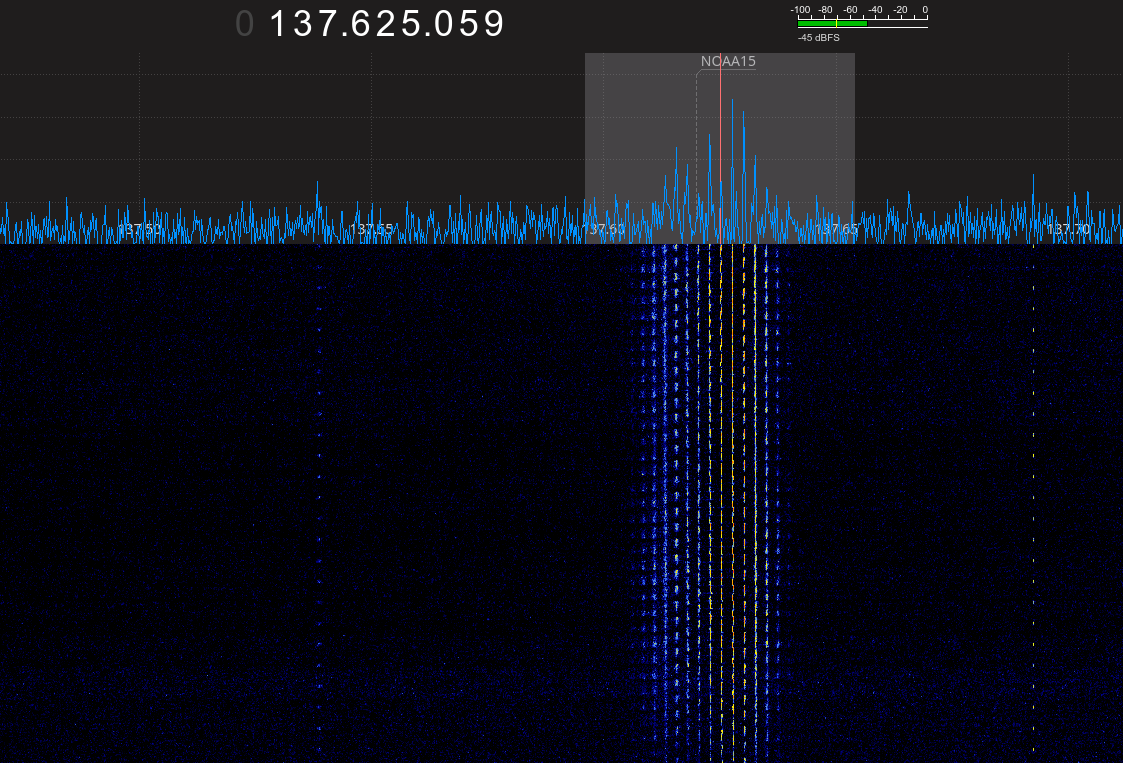Tune to the 137.50 frequency axis label
The width and height of the screenshot is (1123, 763).
(x=140, y=230)
